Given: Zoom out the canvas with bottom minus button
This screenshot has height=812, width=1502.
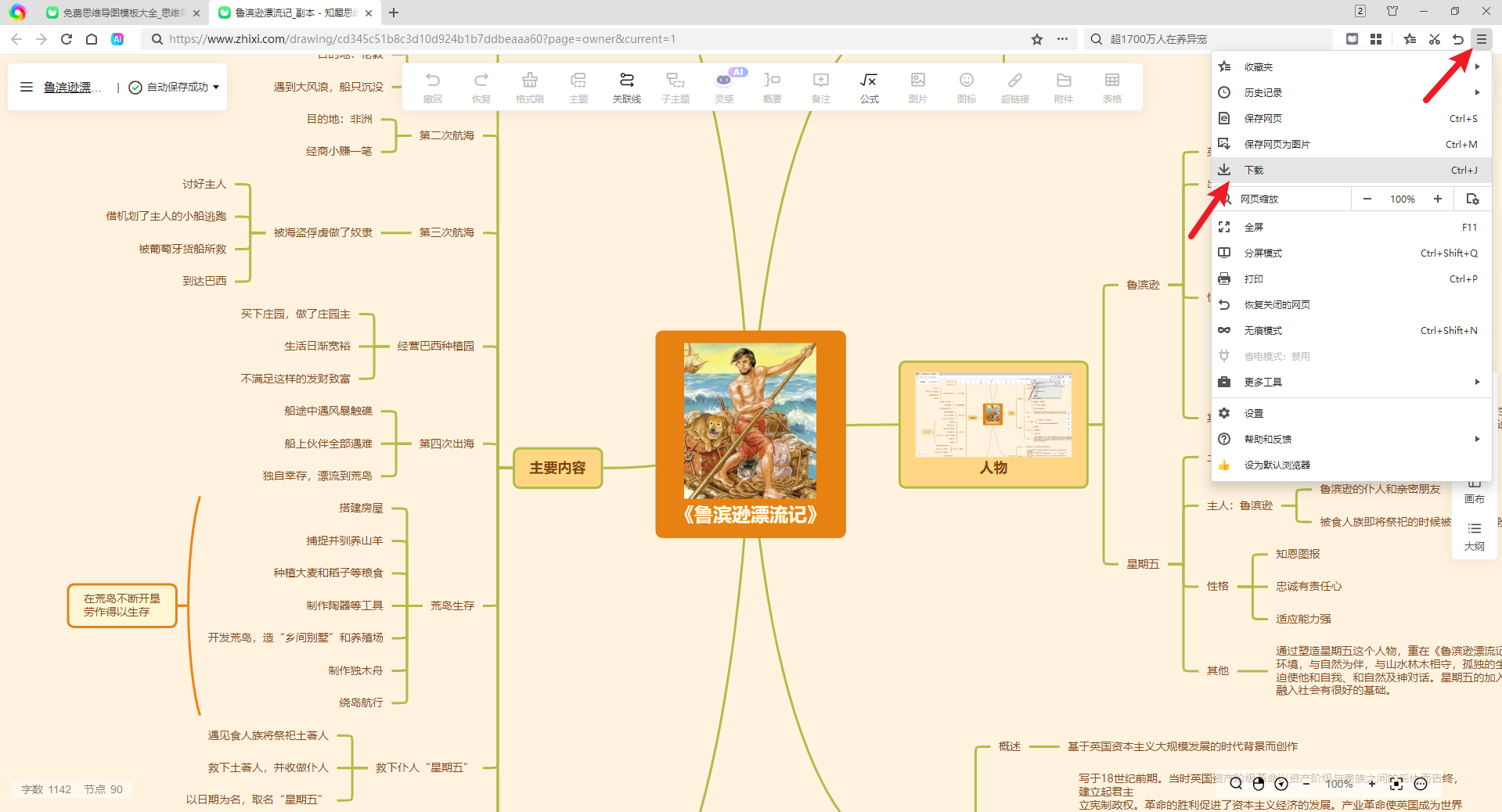Looking at the screenshot, I should point(1306,783).
